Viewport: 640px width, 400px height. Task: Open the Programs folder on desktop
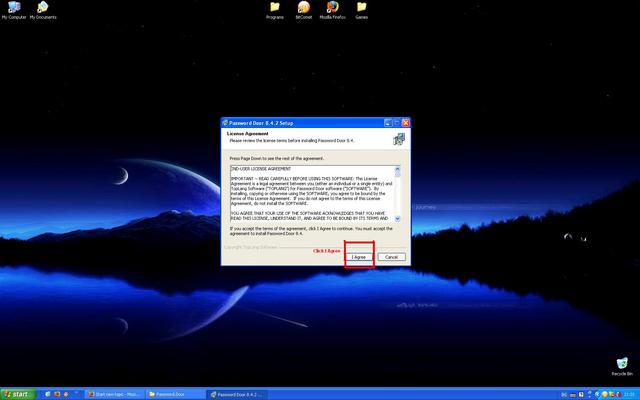coord(275,8)
